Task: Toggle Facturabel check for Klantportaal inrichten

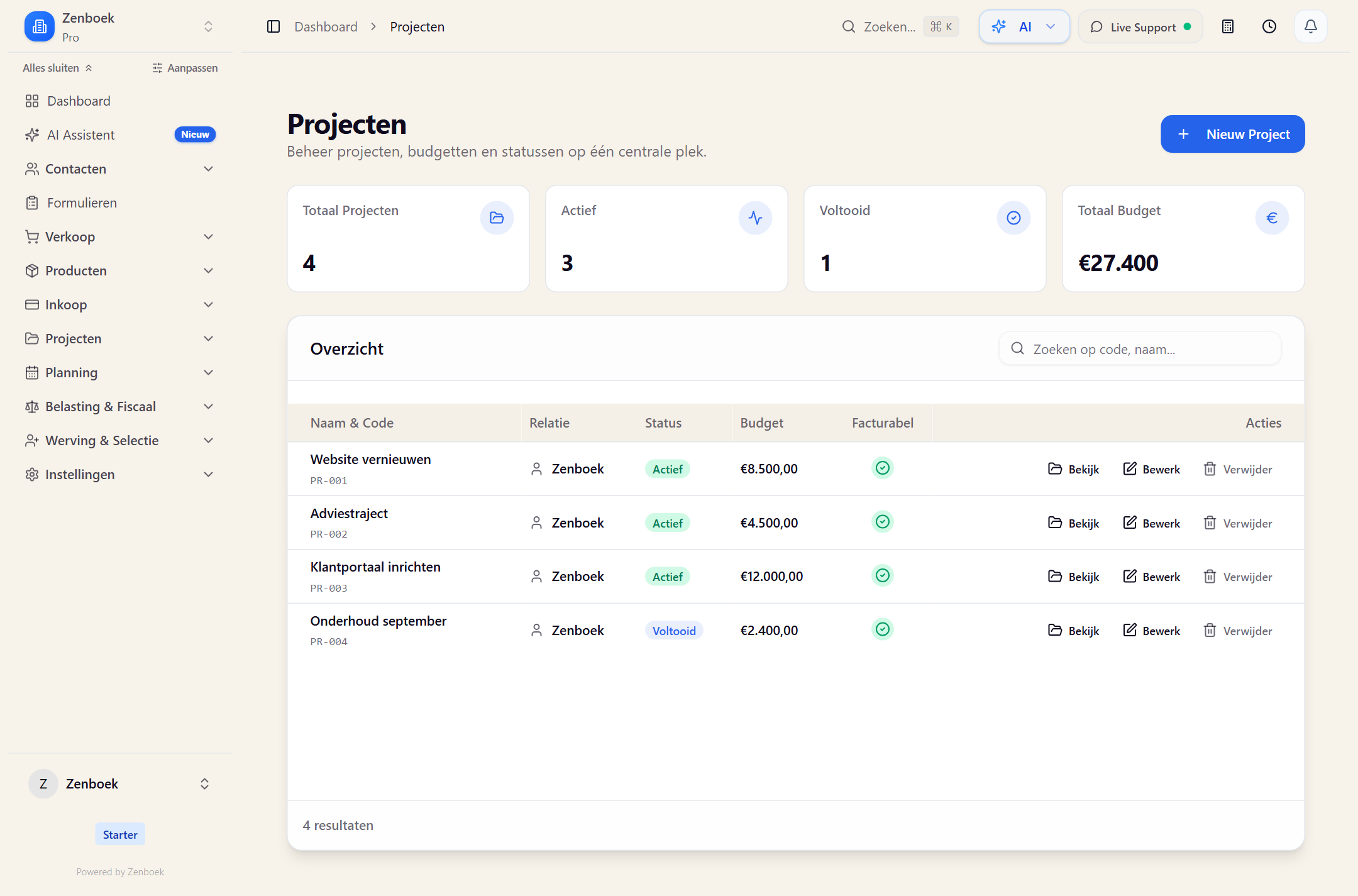Action: (x=883, y=575)
